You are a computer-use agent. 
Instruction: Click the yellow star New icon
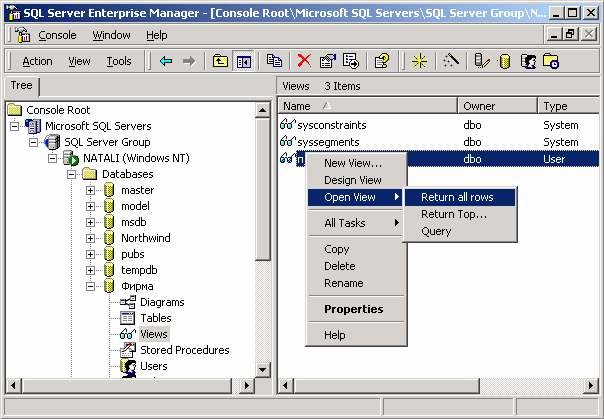pyautogui.click(x=419, y=61)
